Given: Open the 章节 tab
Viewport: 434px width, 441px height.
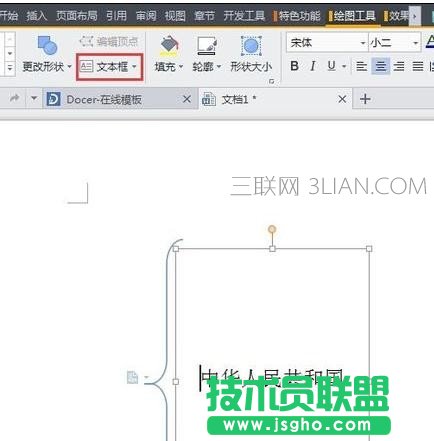Looking at the screenshot, I should 204,16.
